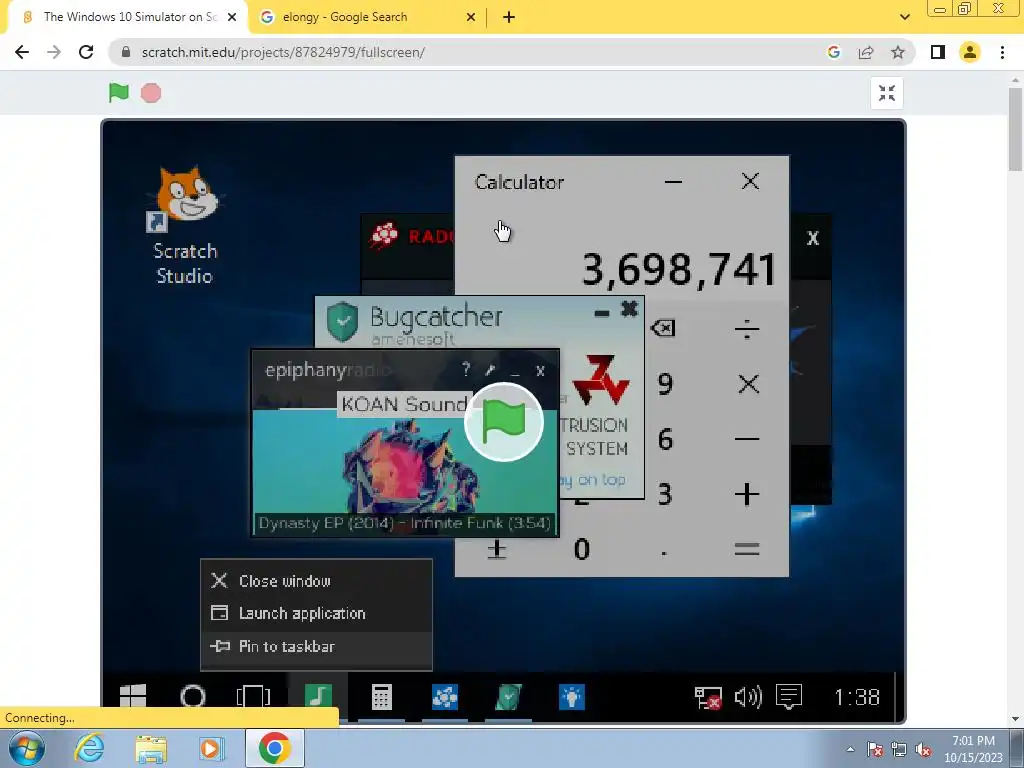Click the Calculator display value 3,698,741

(x=679, y=269)
